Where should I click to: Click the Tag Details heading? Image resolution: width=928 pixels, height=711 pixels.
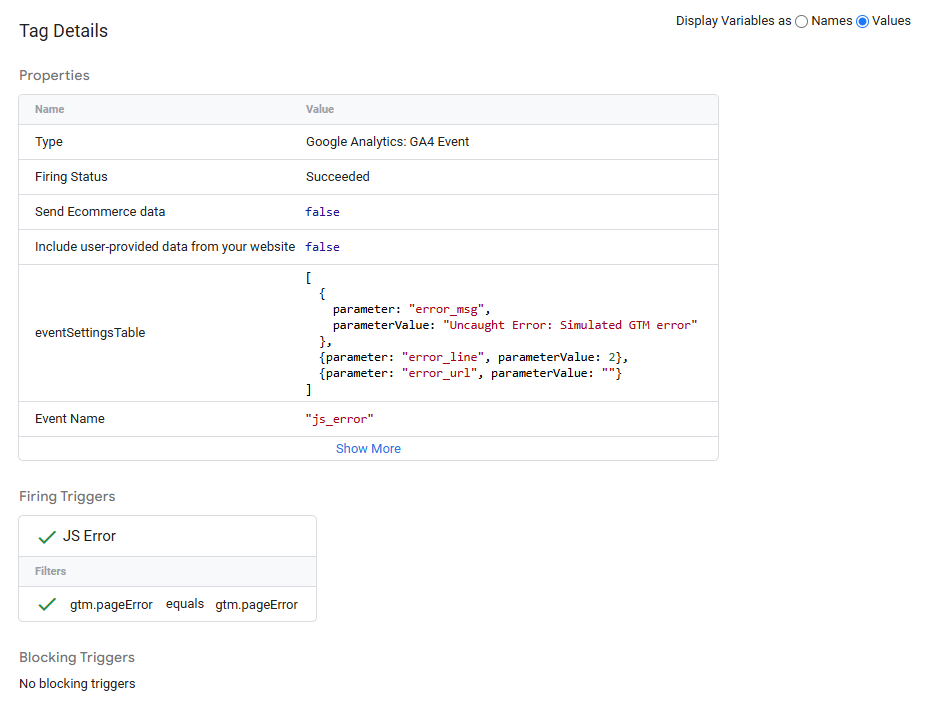coord(63,31)
